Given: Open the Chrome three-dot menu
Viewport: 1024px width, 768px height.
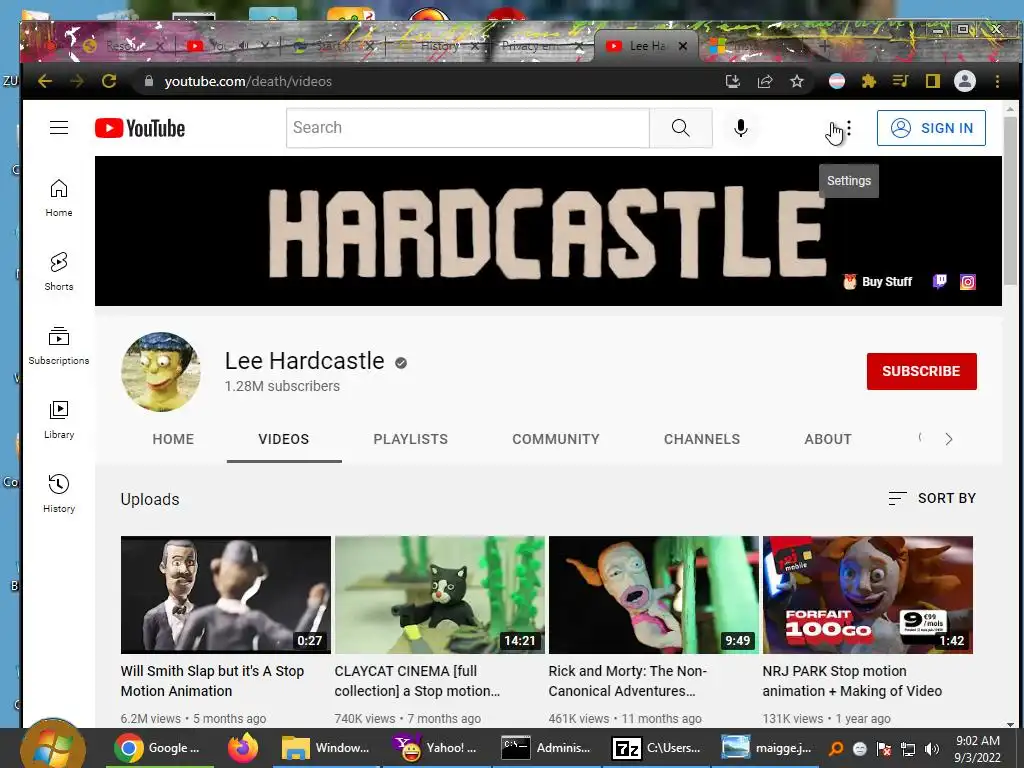Looking at the screenshot, I should pyautogui.click(x=997, y=81).
